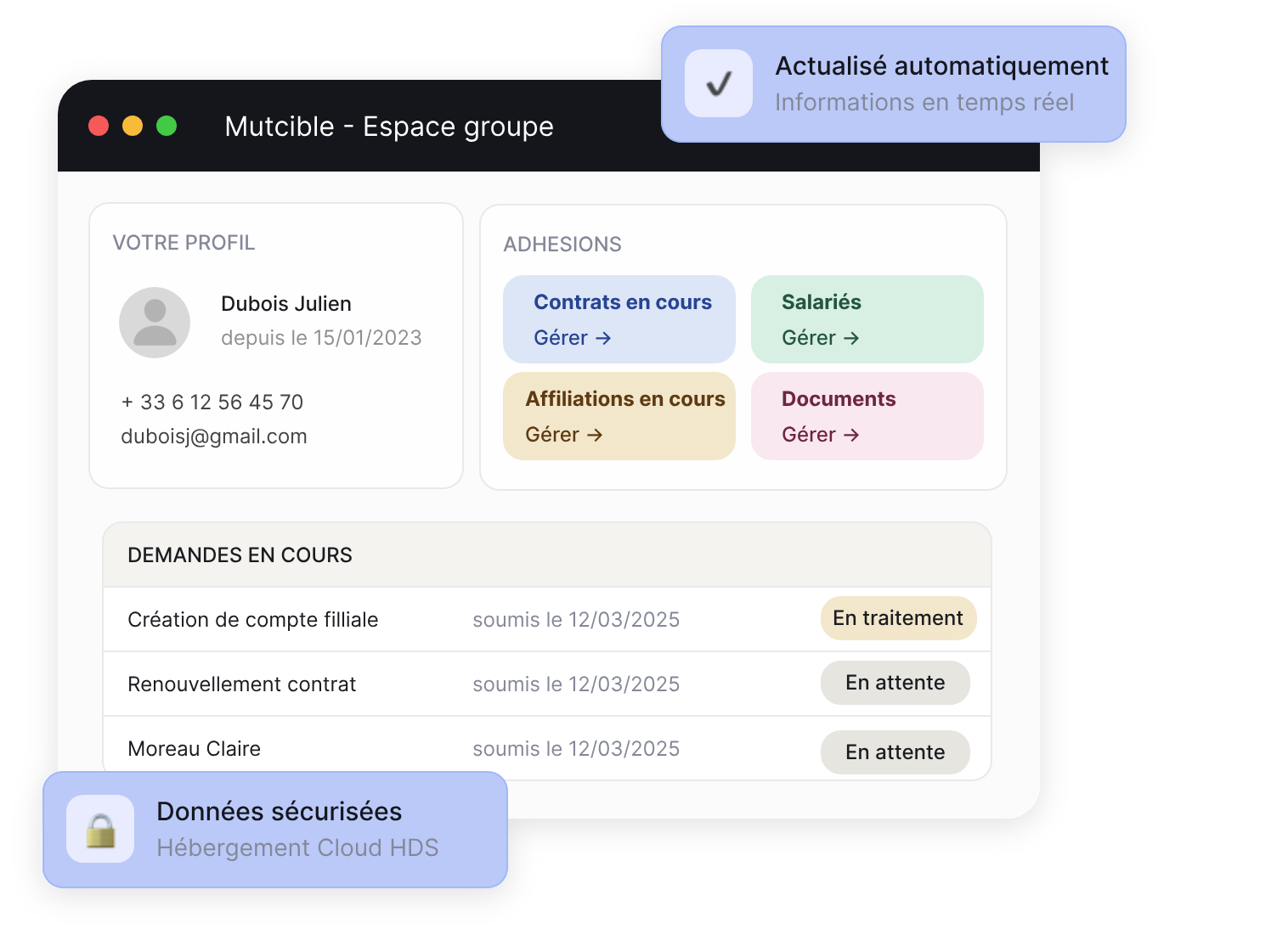This screenshot has height=929, width=1288.
Task: Click the red close window dot
Action: [x=99, y=126]
